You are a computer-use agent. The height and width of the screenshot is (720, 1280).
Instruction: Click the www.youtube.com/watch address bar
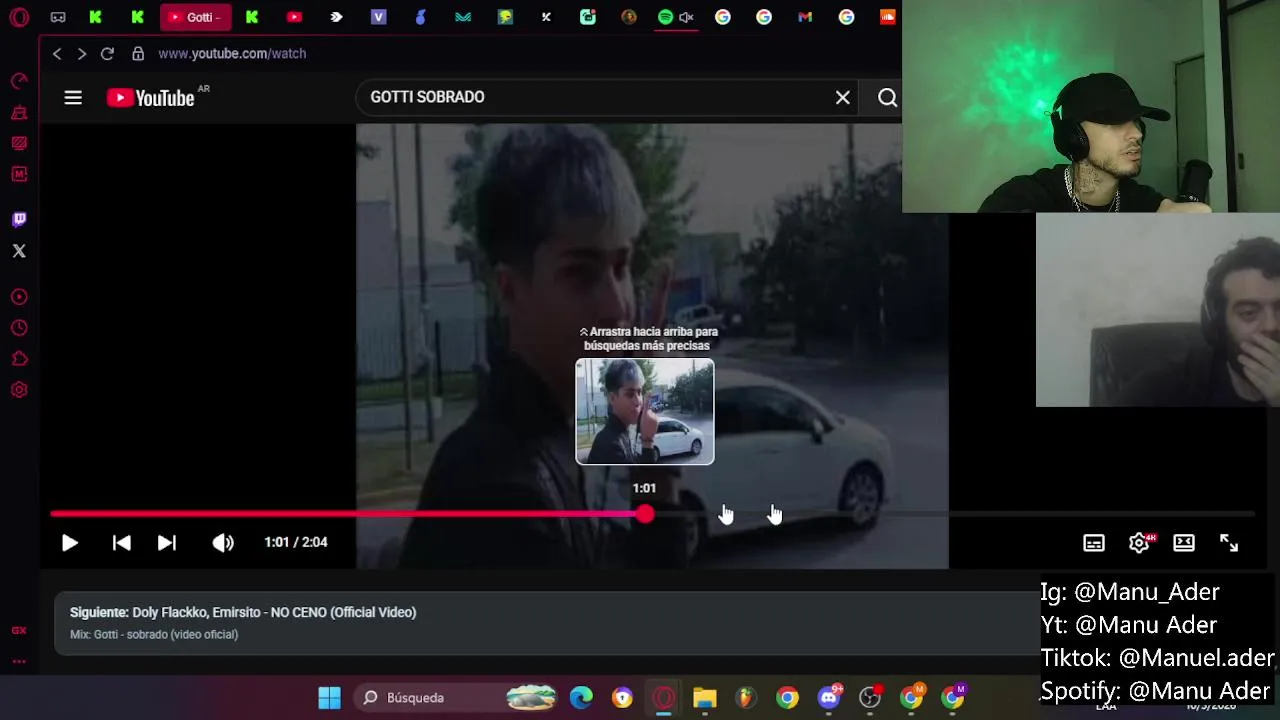(x=232, y=54)
